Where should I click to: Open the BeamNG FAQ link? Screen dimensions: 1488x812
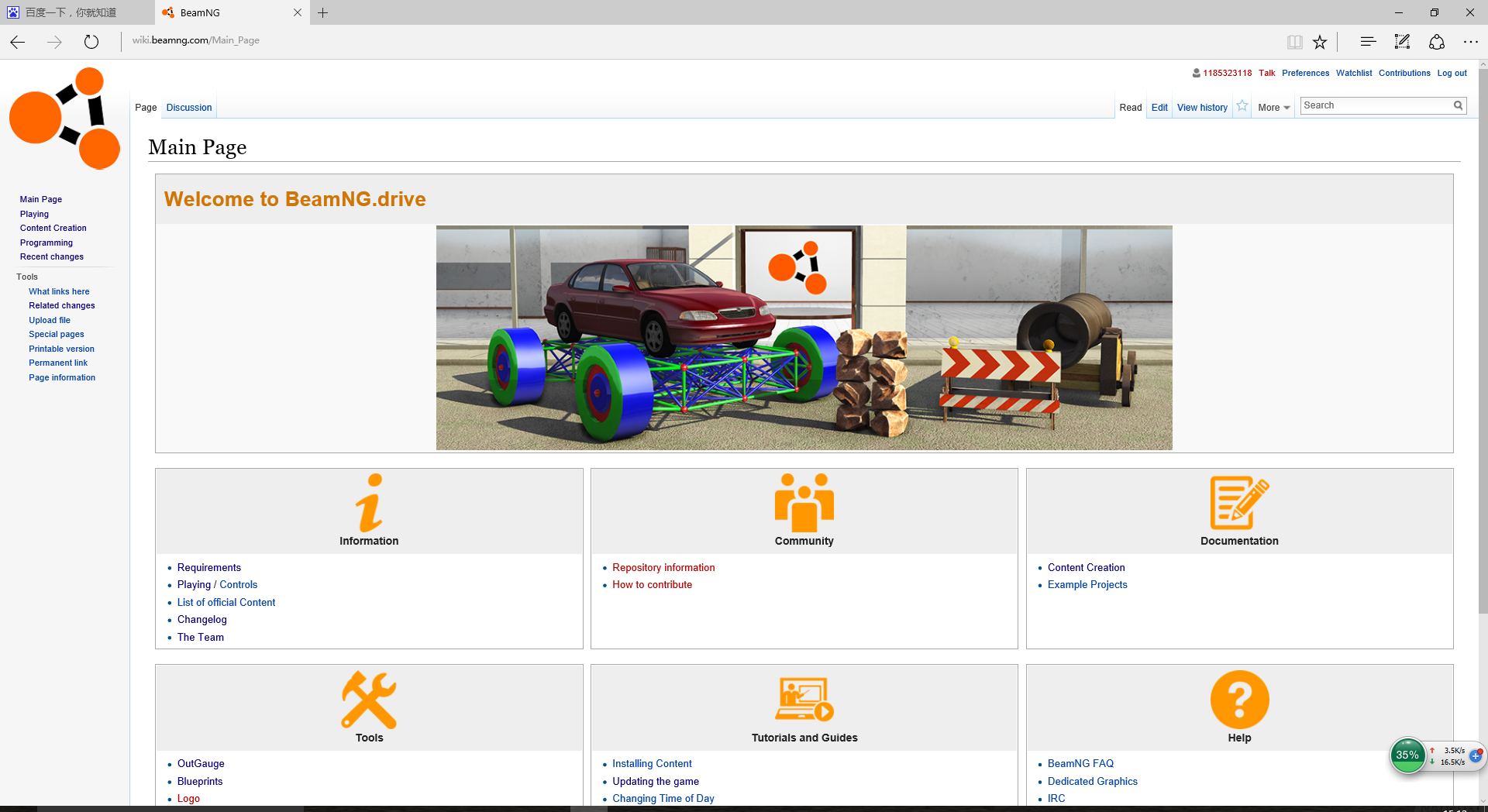click(1080, 763)
